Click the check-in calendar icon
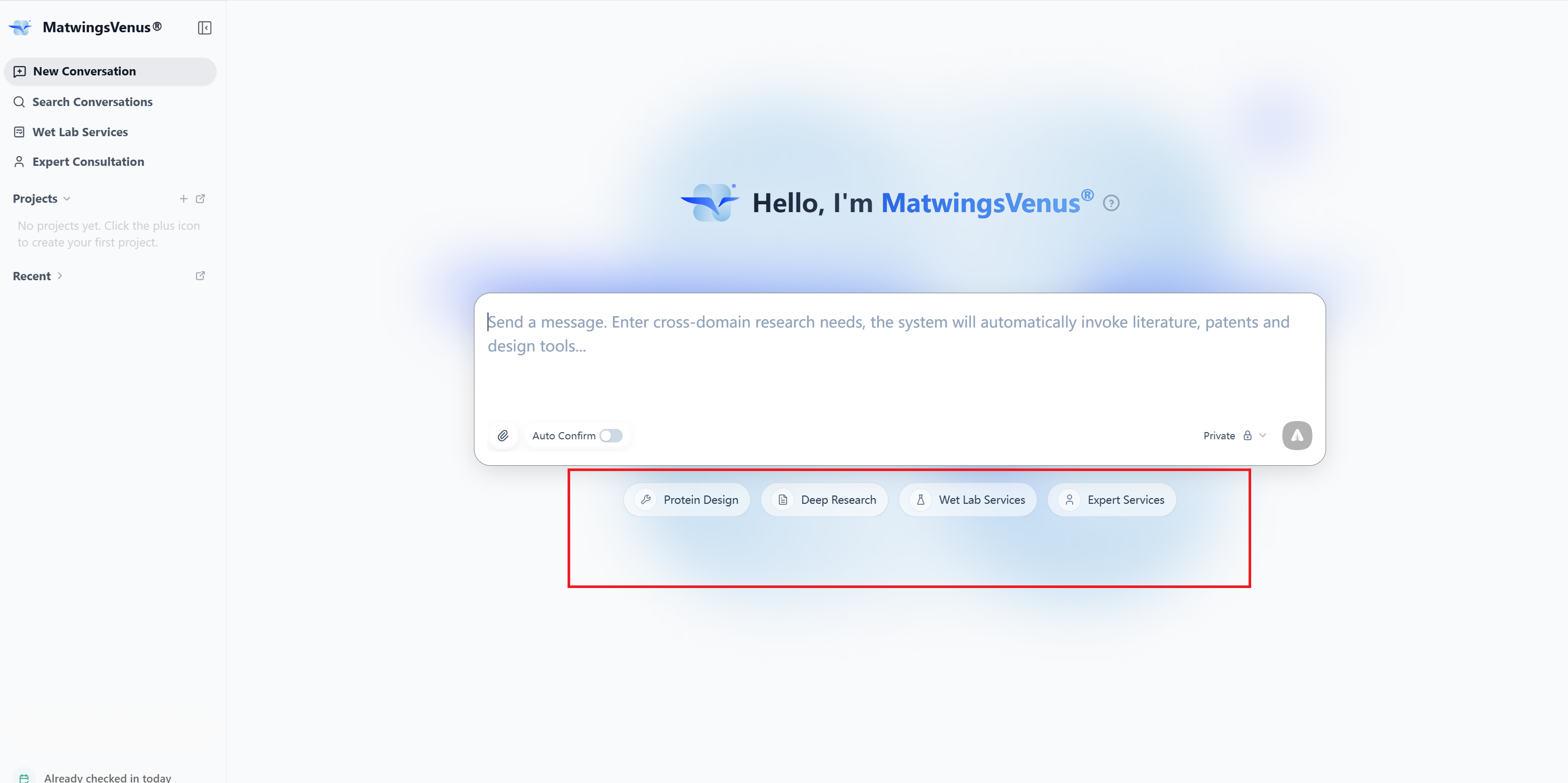 pyautogui.click(x=24, y=777)
